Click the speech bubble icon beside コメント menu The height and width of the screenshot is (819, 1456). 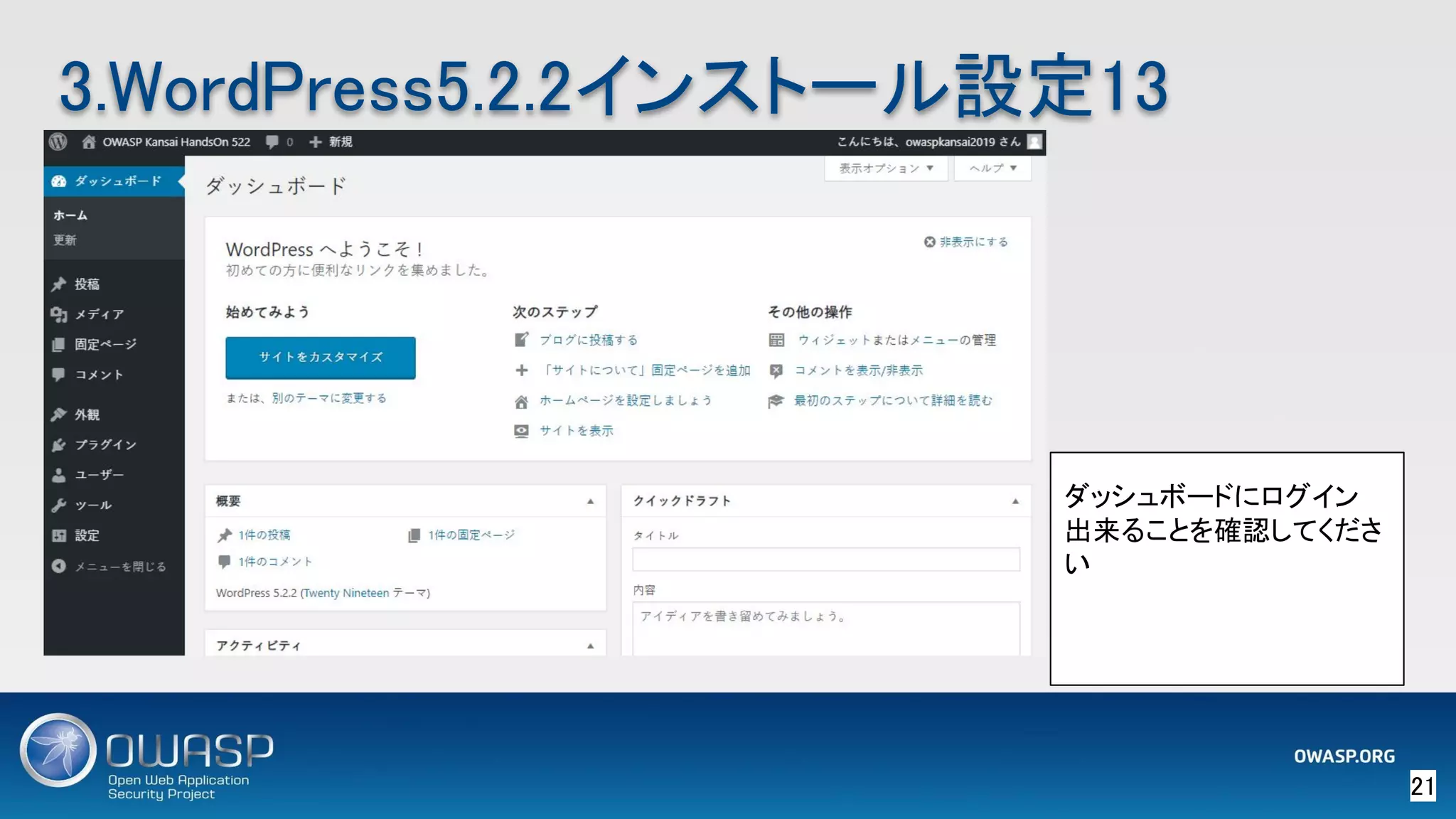click(59, 375)
